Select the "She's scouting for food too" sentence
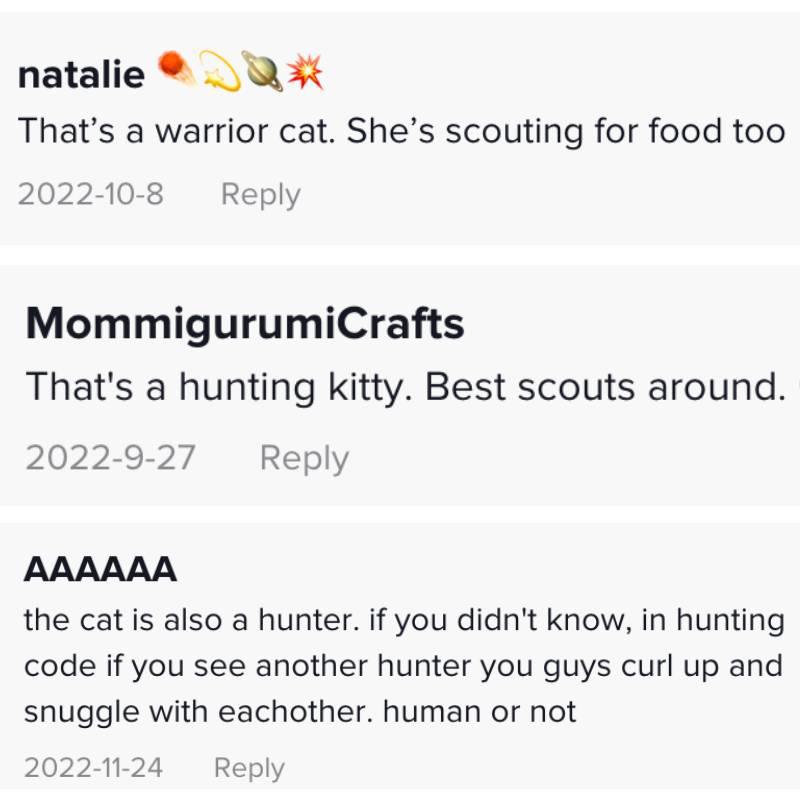Viewport: 800px width, 800px height. pos(565,131)
